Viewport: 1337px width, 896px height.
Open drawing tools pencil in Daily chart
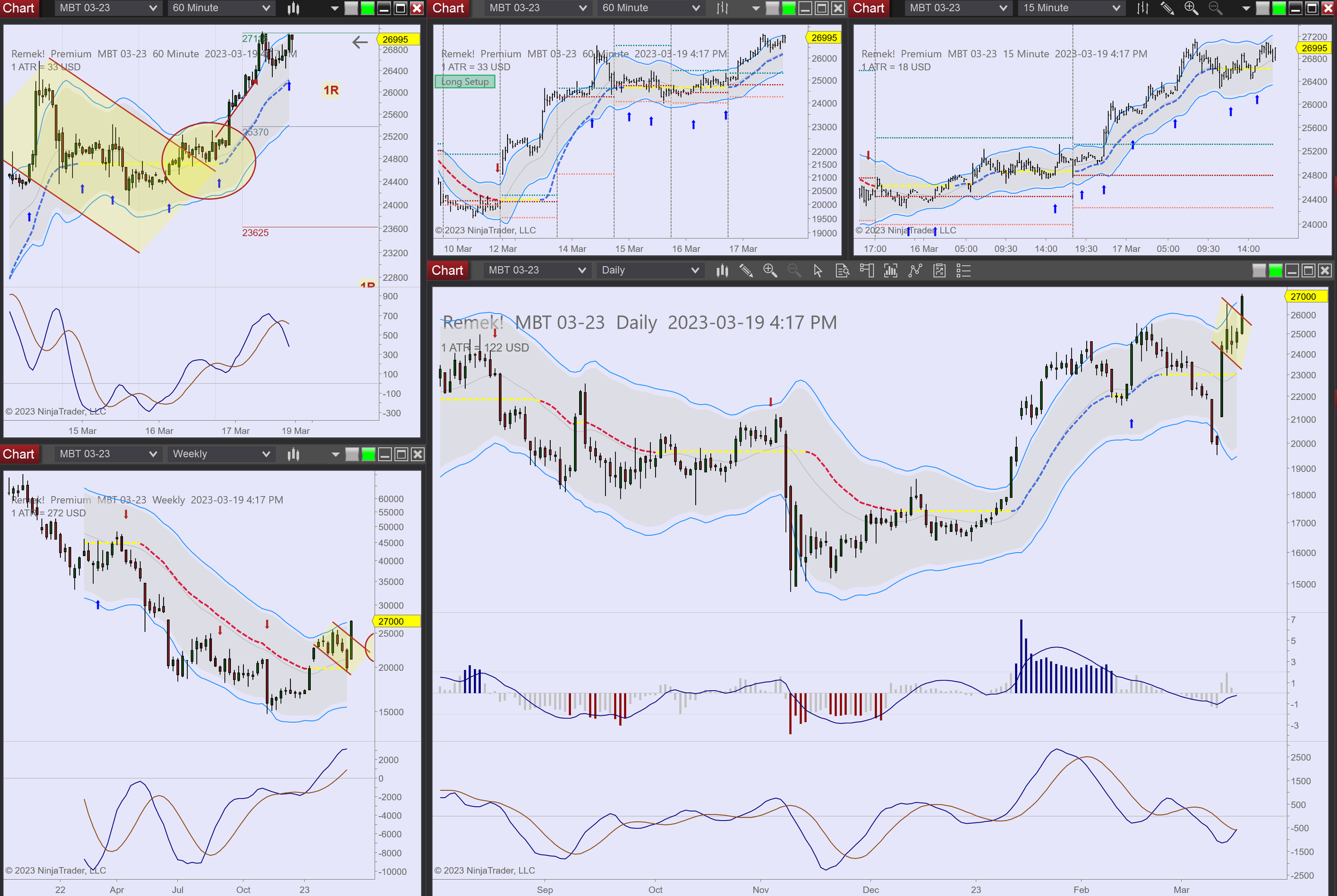click(x=746, y=271)
